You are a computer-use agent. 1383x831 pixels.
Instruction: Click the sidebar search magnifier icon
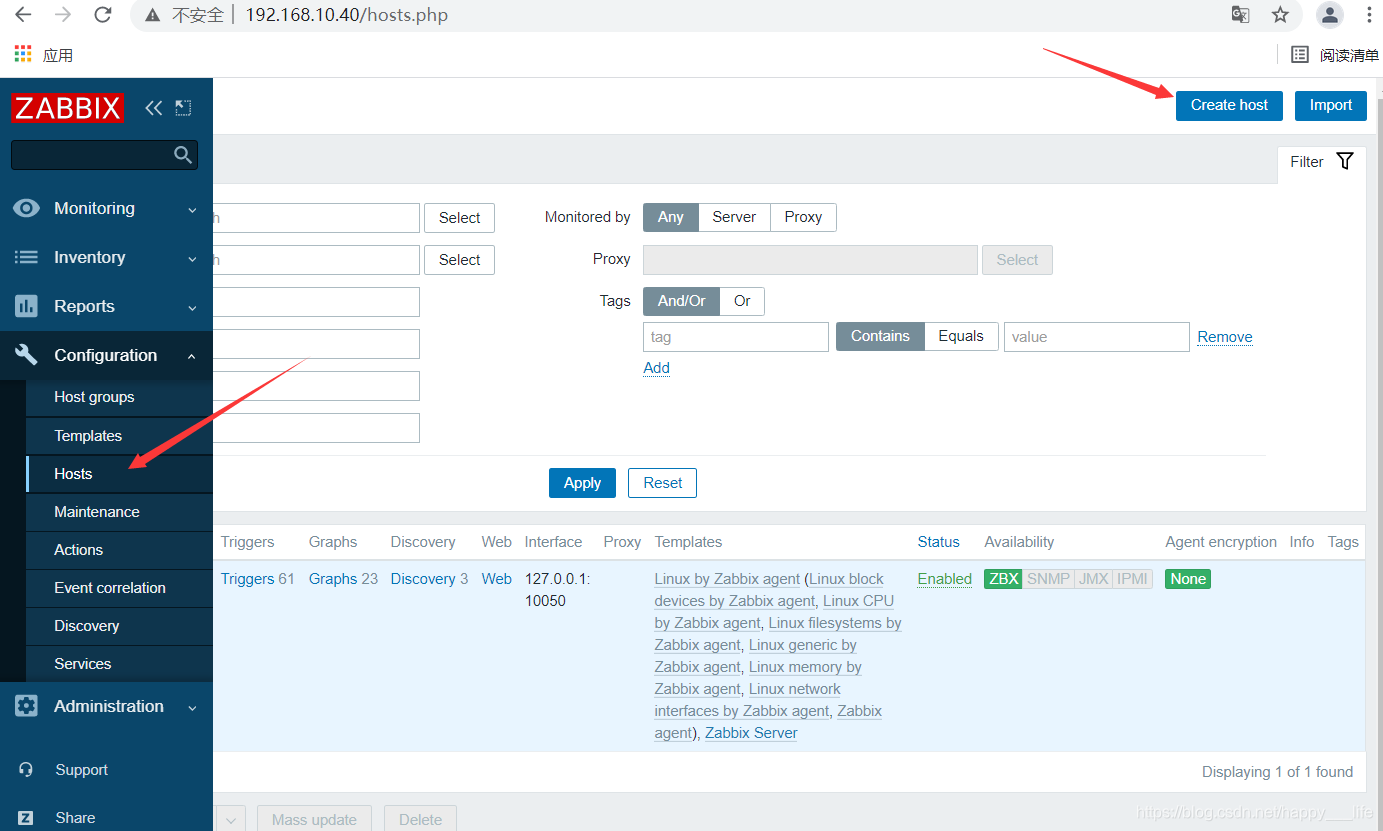click(183, 155)
